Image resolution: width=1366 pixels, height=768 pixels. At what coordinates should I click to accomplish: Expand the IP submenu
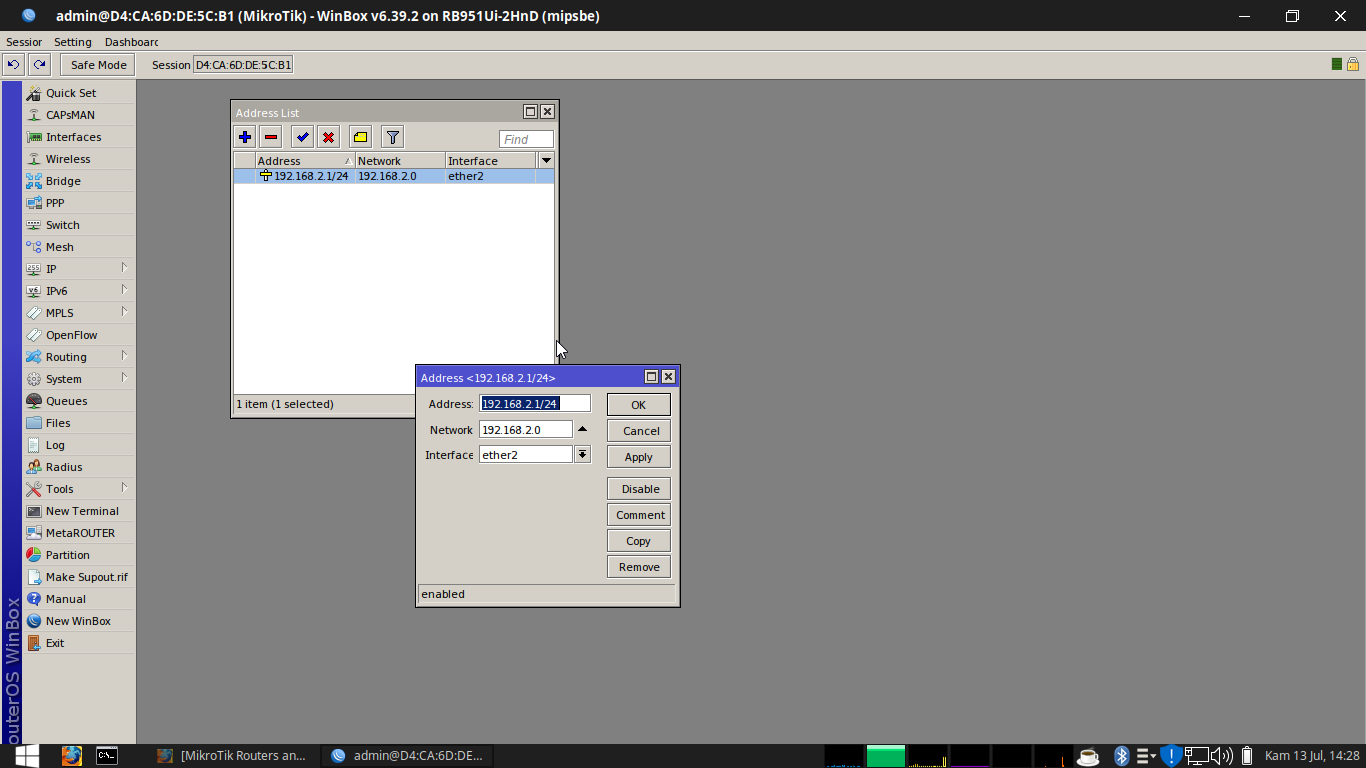coord(79,269)
